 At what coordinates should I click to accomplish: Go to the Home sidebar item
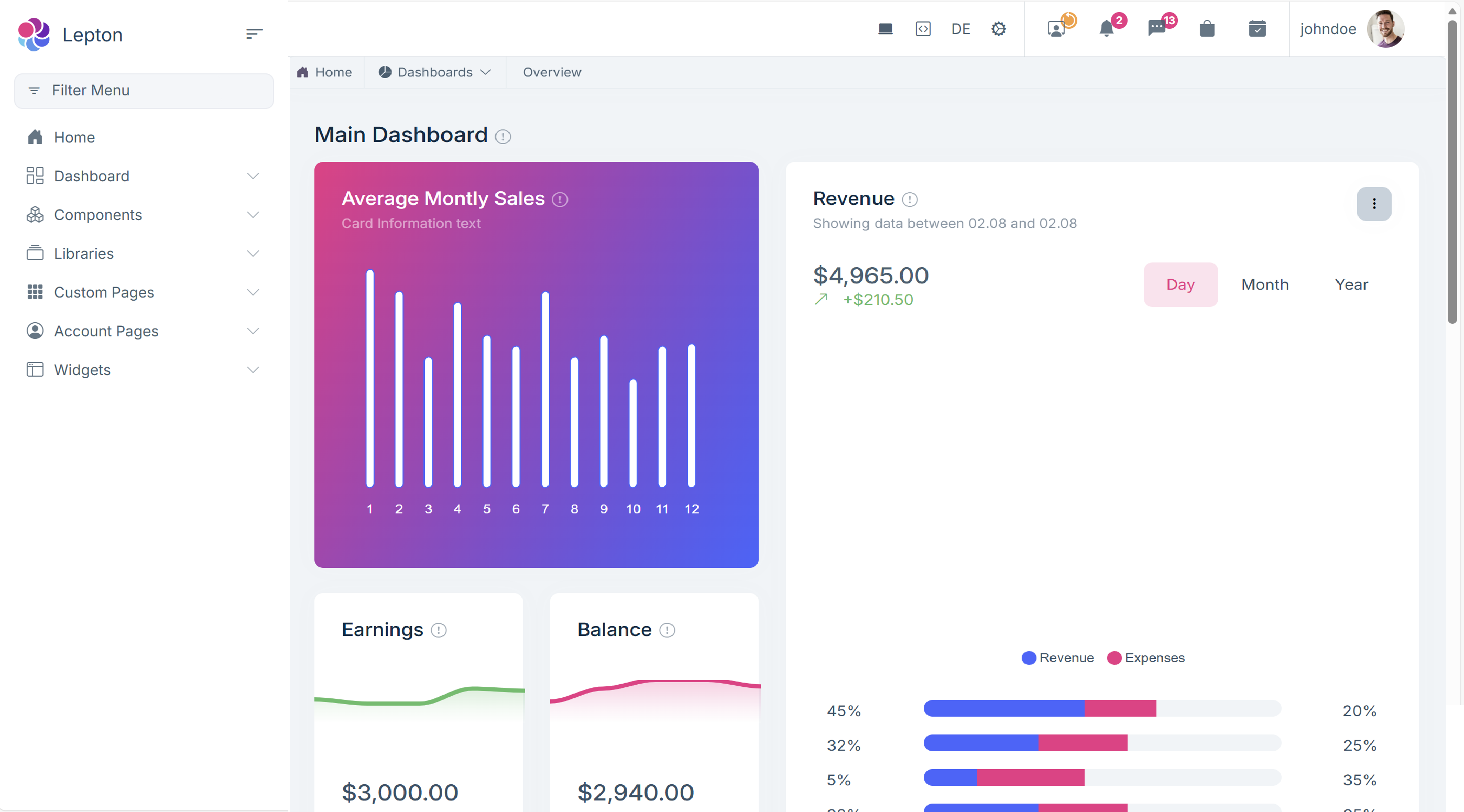(x=74, y=137)
